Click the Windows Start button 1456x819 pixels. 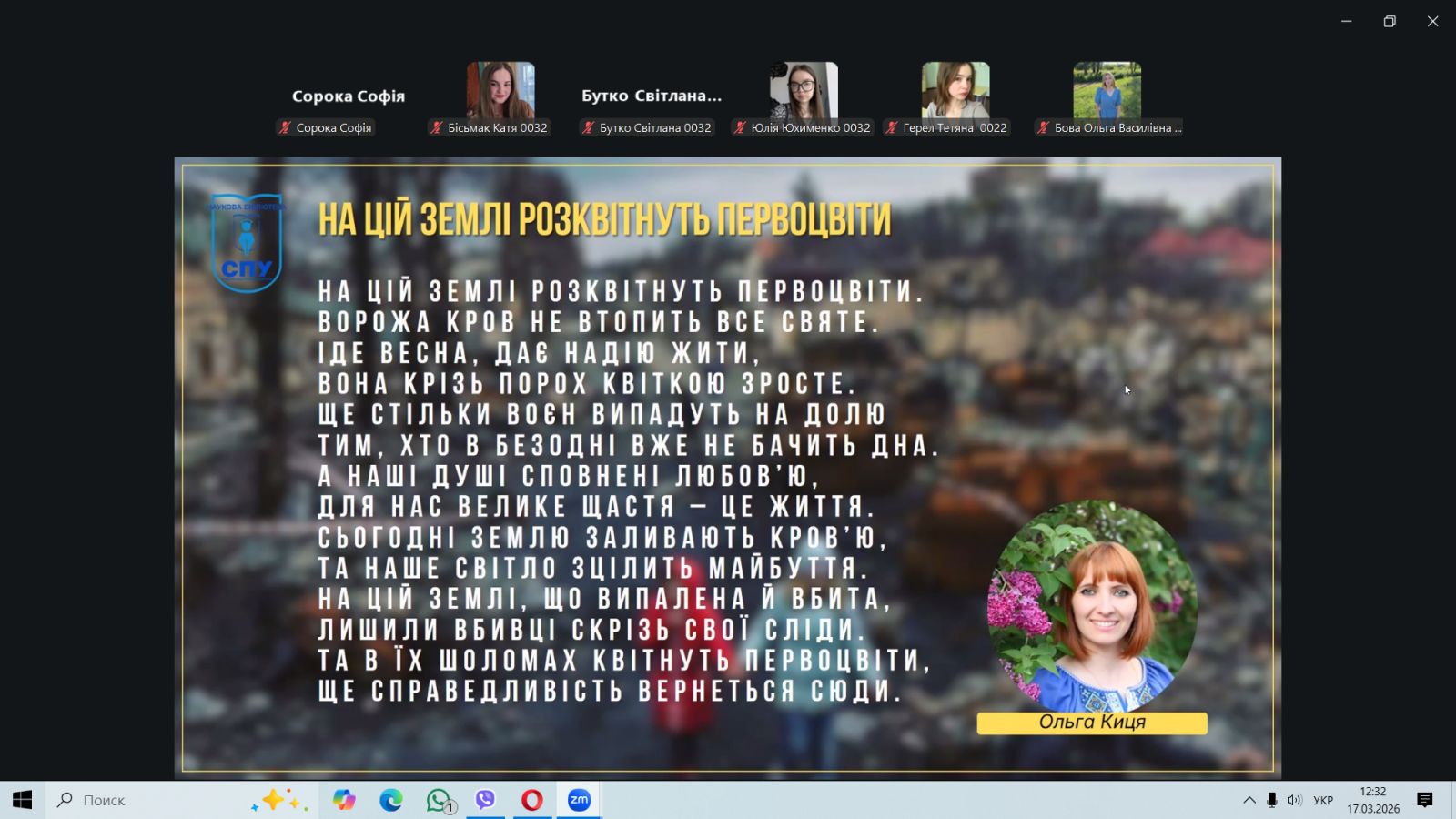tap(23, 800)
